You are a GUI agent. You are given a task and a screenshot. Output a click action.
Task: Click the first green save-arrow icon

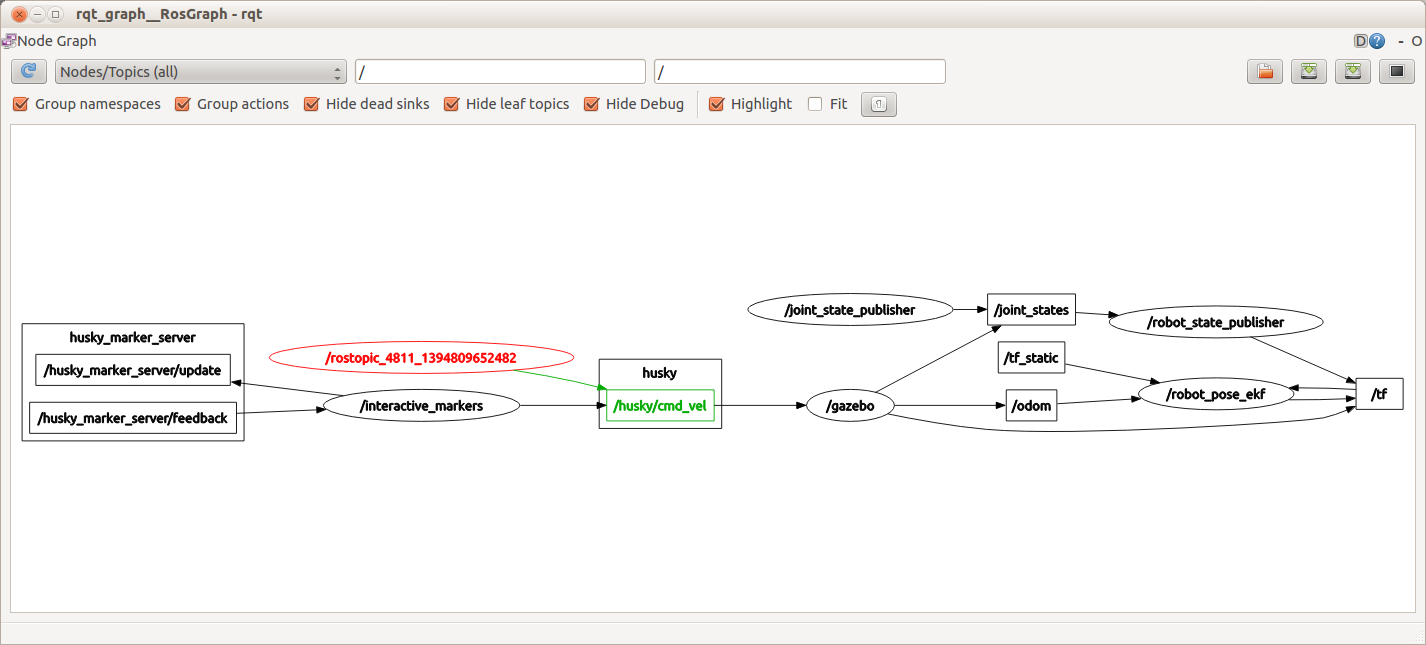pyautogui.click(x=1309, y=71)
